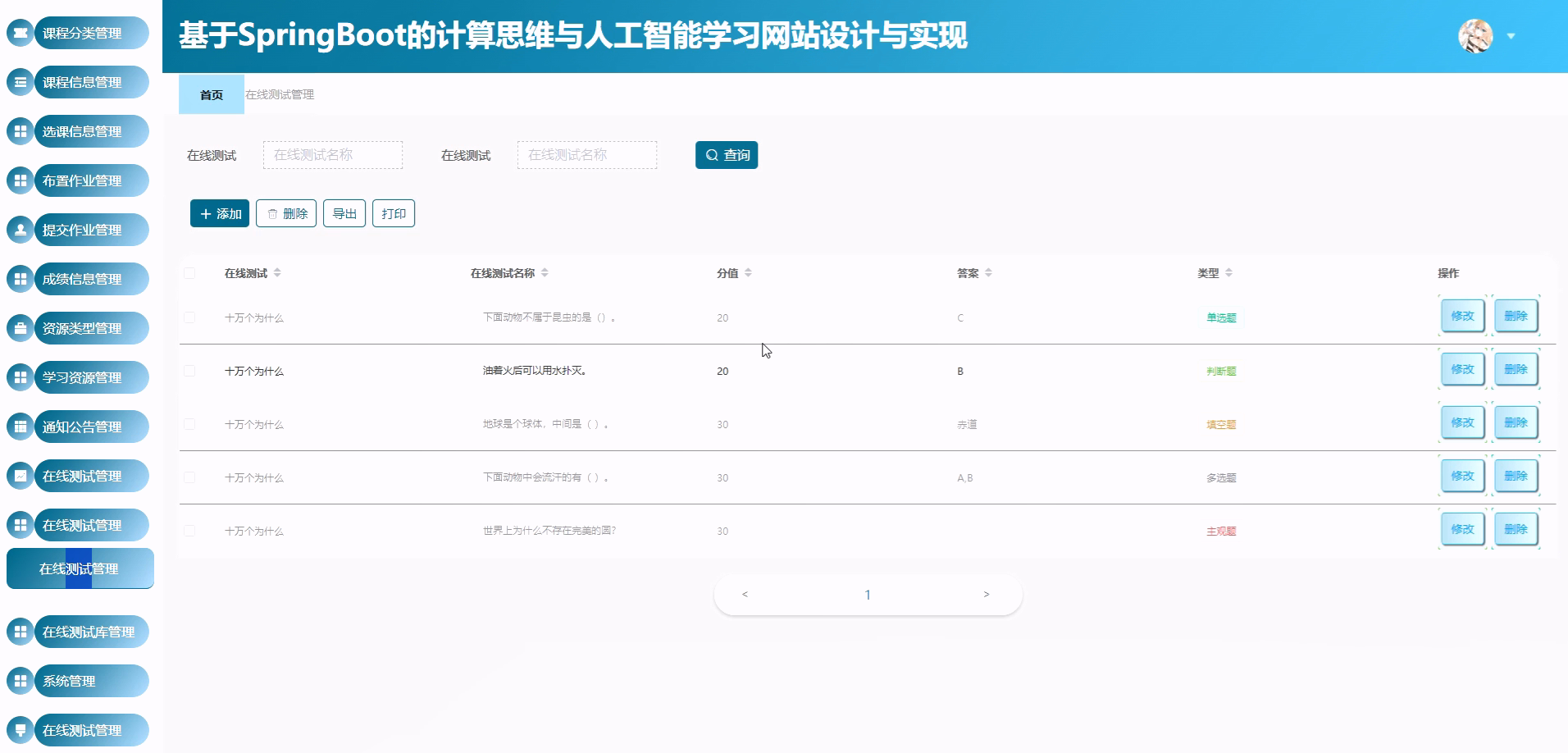Sort table by 答案 column arrows
The image size is (1568, 753).
tap(988, 273)
